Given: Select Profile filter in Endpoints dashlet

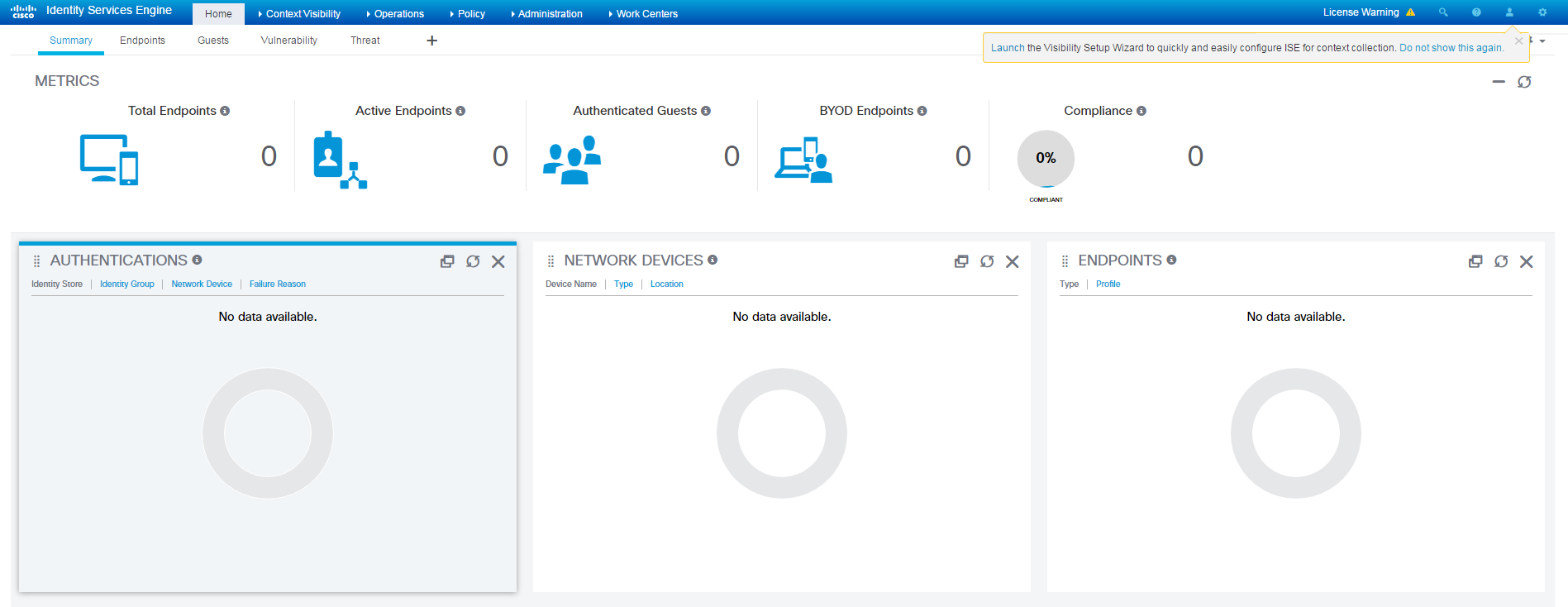Looking at the screenshot, I should [x=1108, y=284].
